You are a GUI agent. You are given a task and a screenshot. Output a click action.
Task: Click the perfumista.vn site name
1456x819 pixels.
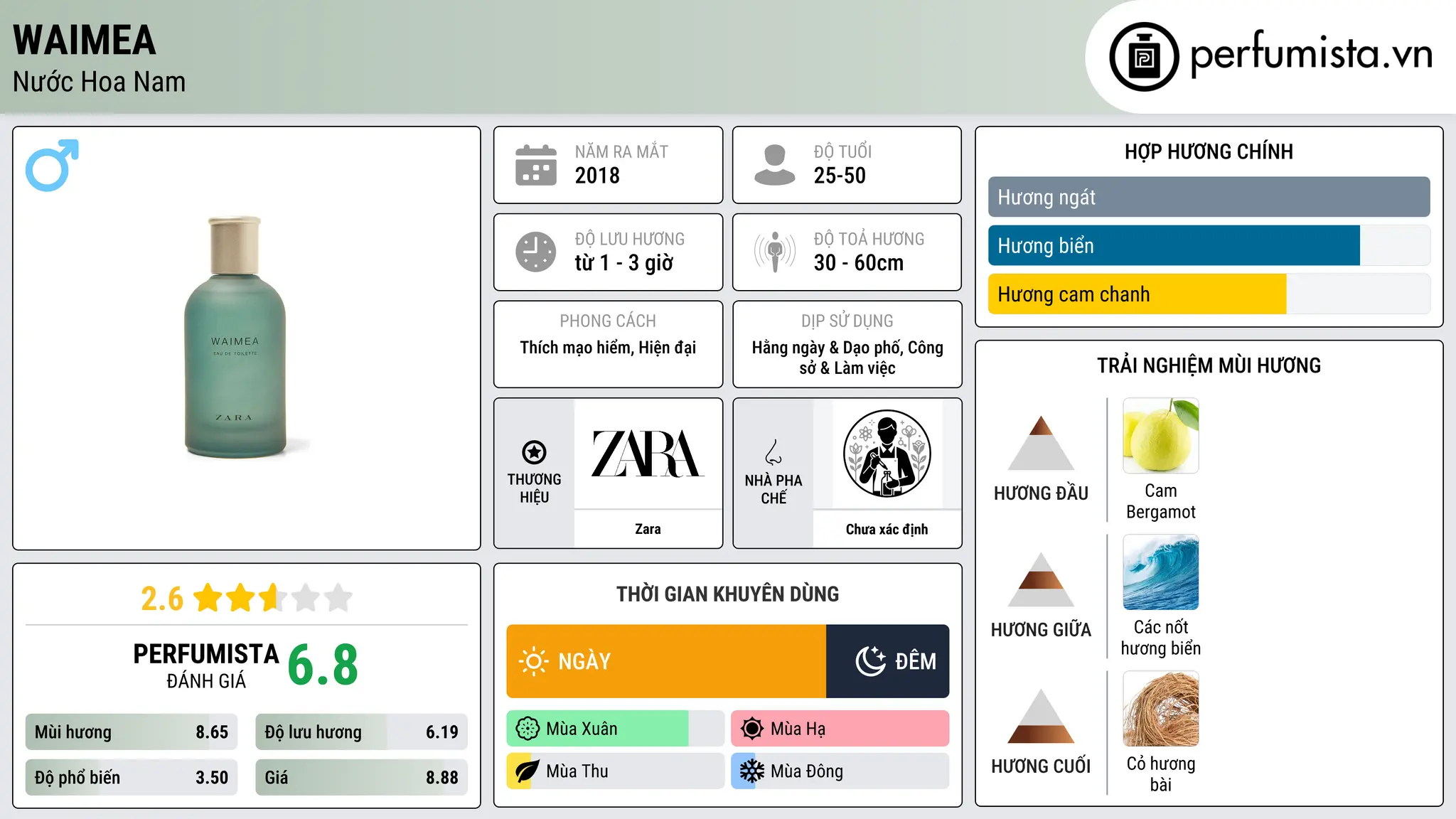(x=1312, y=54)
